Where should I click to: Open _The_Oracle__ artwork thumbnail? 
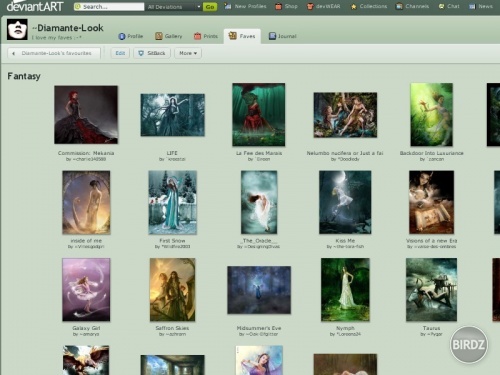click(259, 202)
